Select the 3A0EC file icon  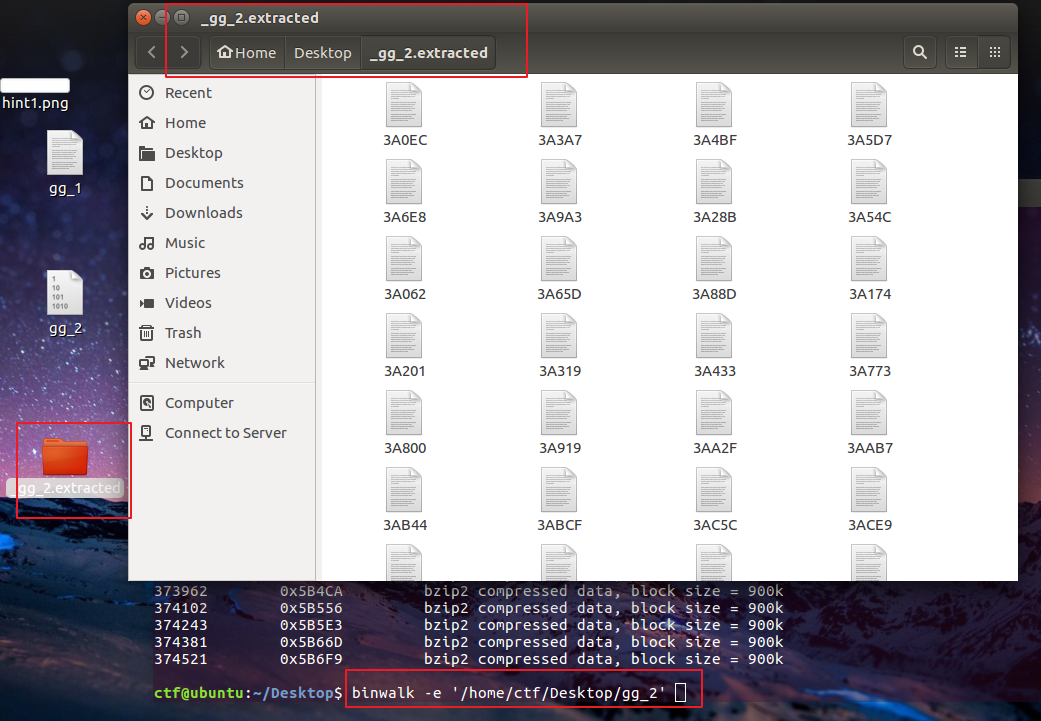404,105
